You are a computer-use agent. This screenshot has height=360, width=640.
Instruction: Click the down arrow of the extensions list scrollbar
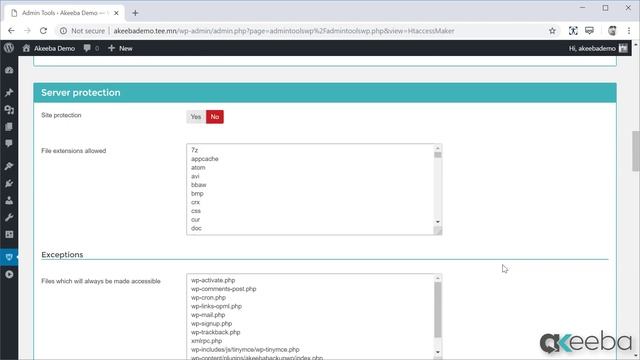pyautogui.click(x=438, y=222)
